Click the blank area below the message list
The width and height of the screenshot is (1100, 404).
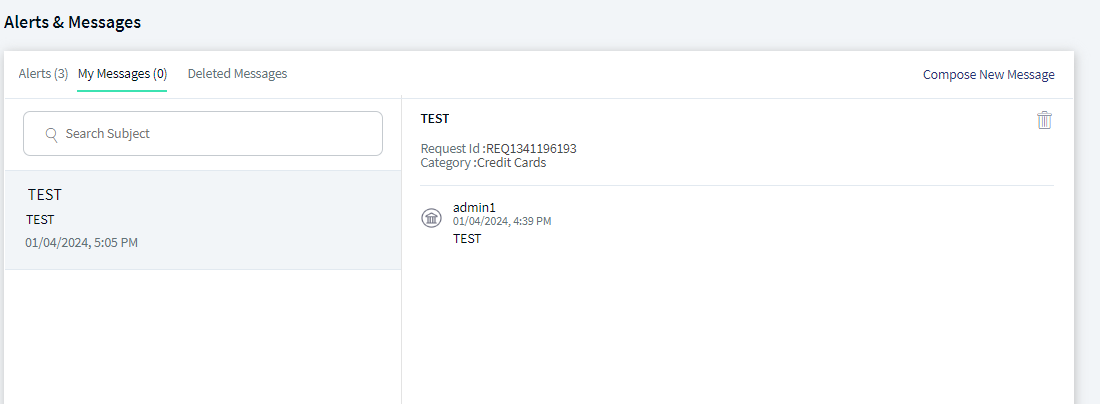point(203,337)
